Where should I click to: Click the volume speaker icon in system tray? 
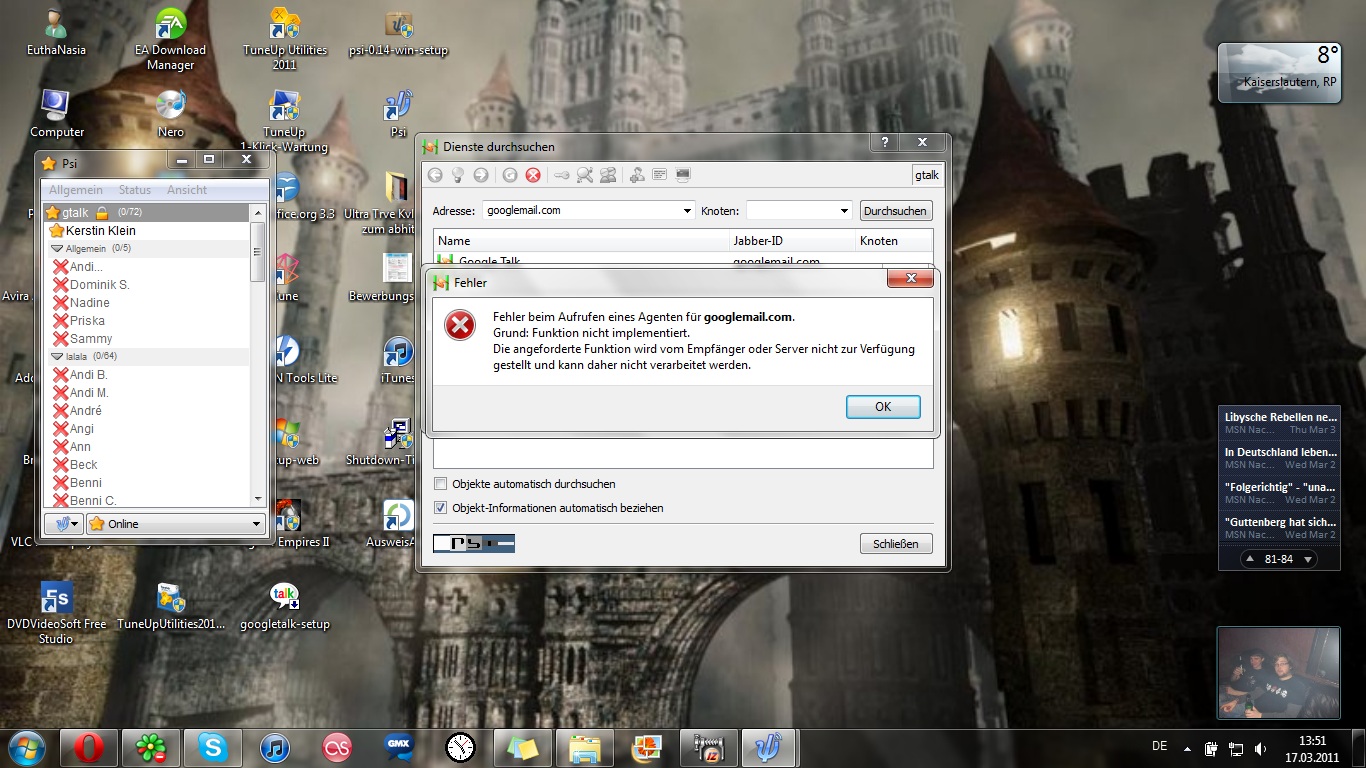pos(1261,748)
